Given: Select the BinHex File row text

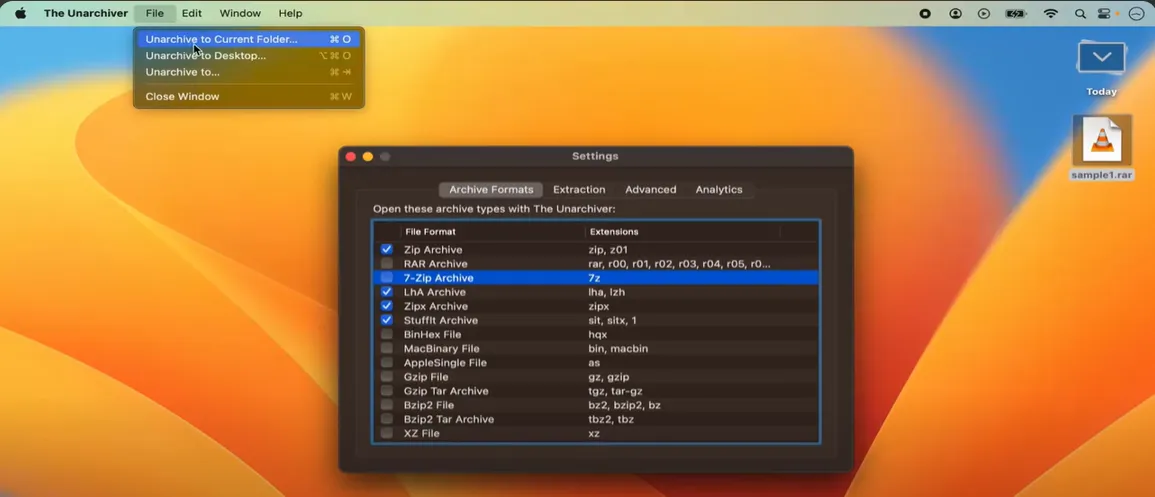Looking at the screenshot, I should [432, 334].
